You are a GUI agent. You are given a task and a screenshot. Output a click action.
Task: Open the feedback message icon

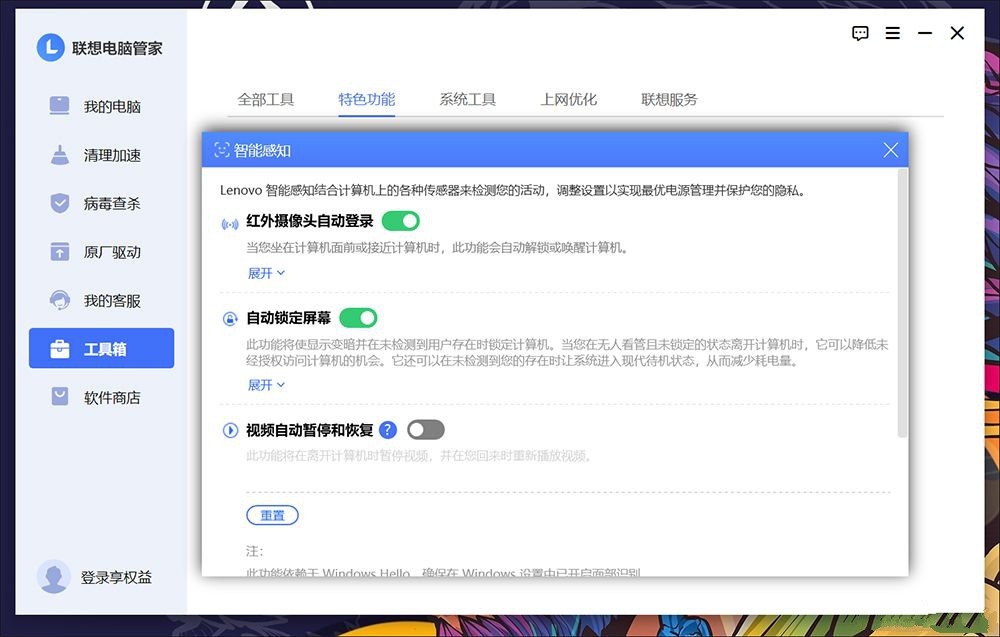(x=860, y=33)
